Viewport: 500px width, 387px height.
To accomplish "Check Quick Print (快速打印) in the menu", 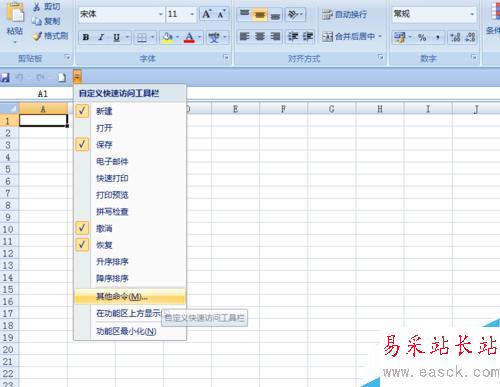I will click(130, 178).
